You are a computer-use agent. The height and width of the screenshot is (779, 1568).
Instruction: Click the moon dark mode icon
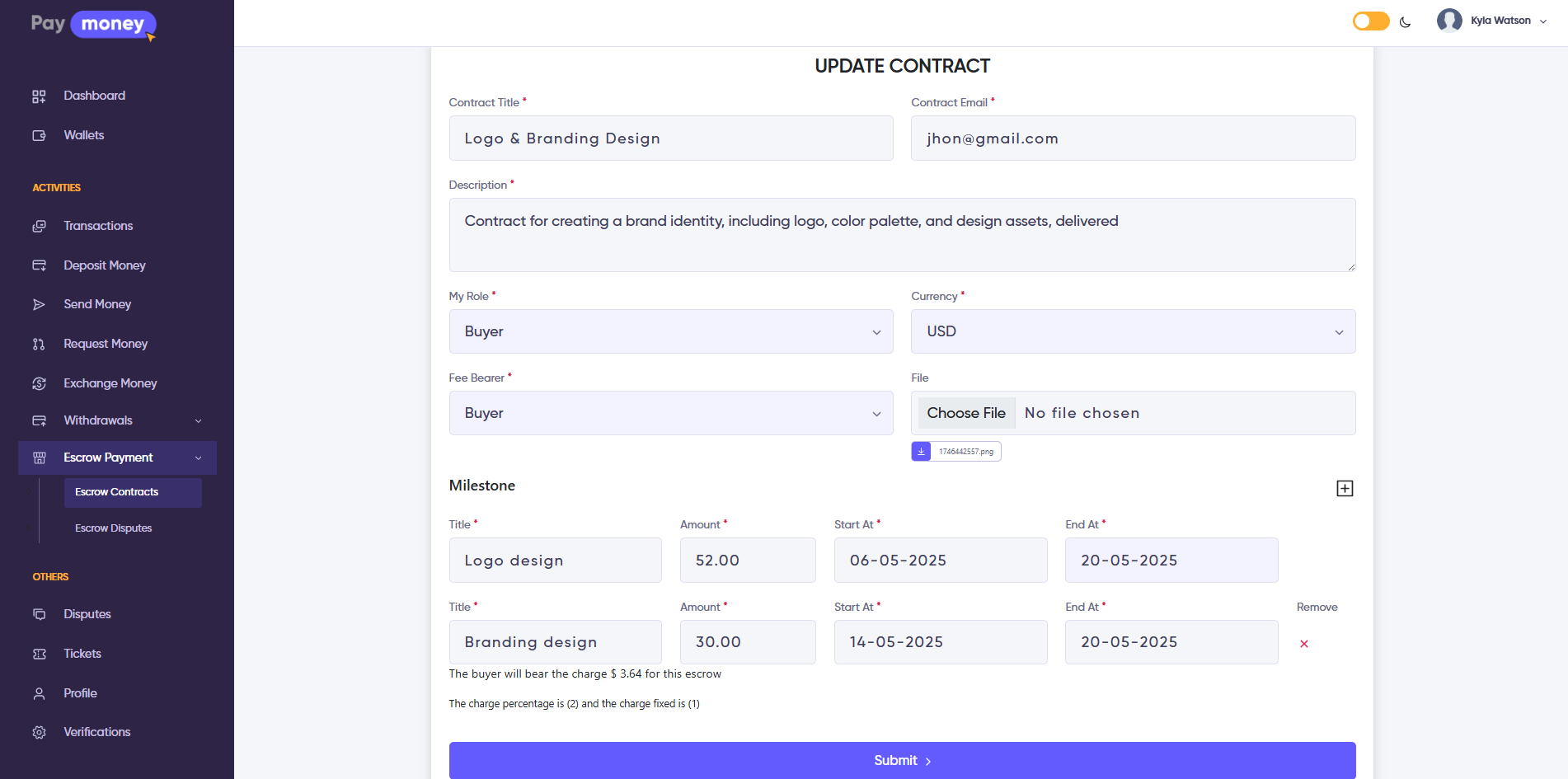(1405, 22)
